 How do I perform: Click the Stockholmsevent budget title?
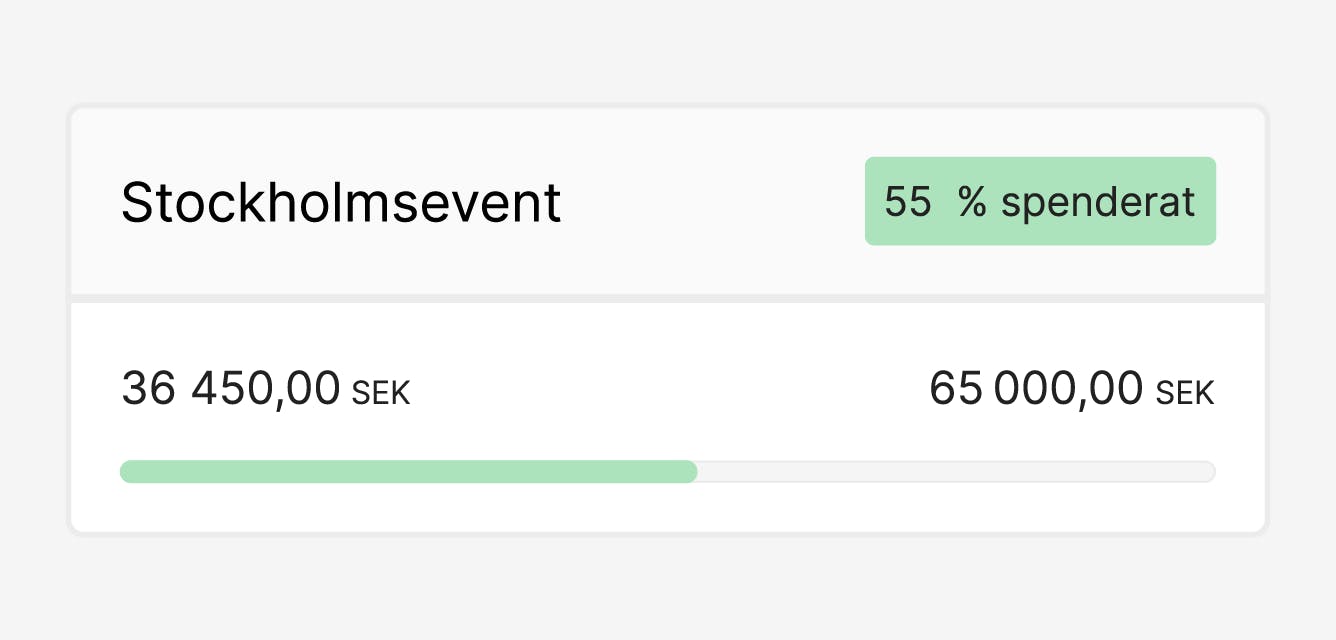(341, 203)
